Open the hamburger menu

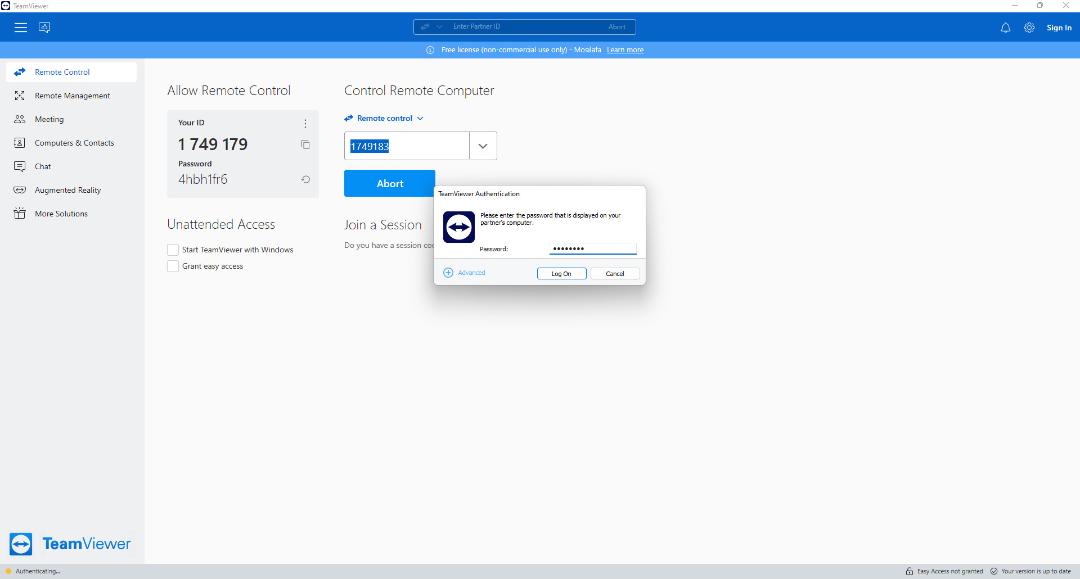tap(21, 28)
